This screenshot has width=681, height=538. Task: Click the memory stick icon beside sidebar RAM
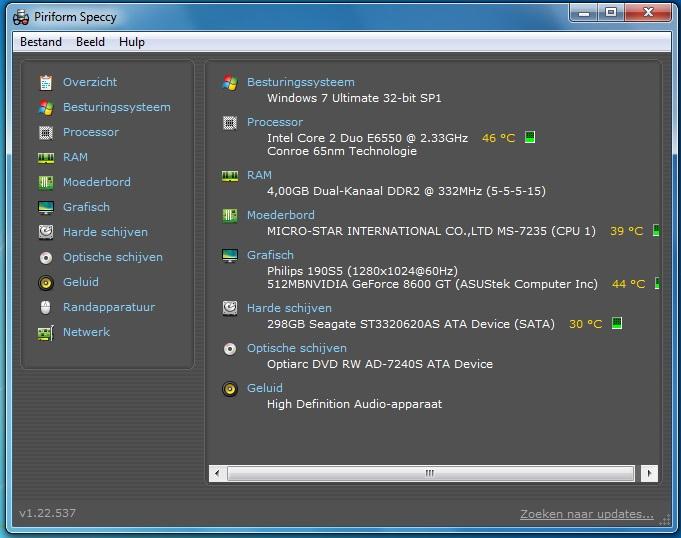pos(46,158)
